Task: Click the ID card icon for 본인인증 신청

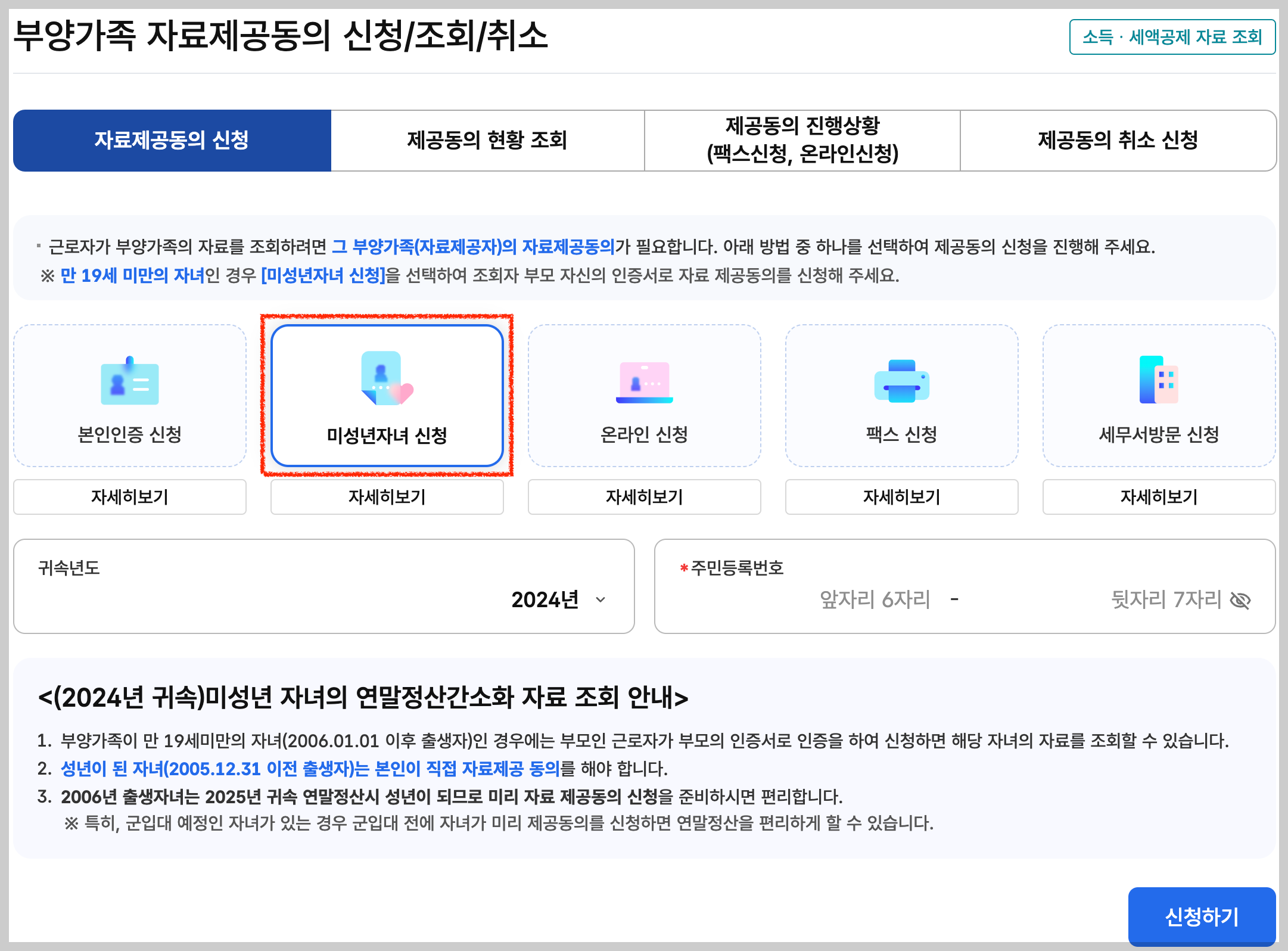Action: point(130,381)
